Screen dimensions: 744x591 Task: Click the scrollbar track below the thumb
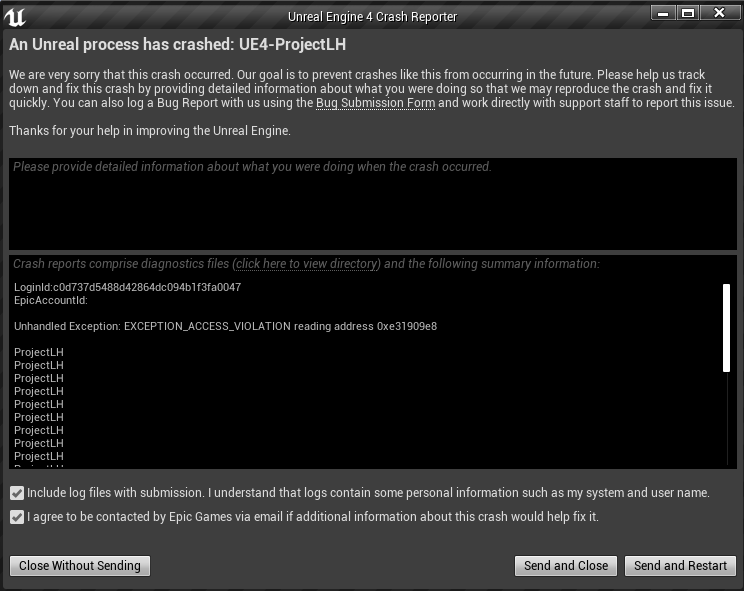tap(727, 420)
